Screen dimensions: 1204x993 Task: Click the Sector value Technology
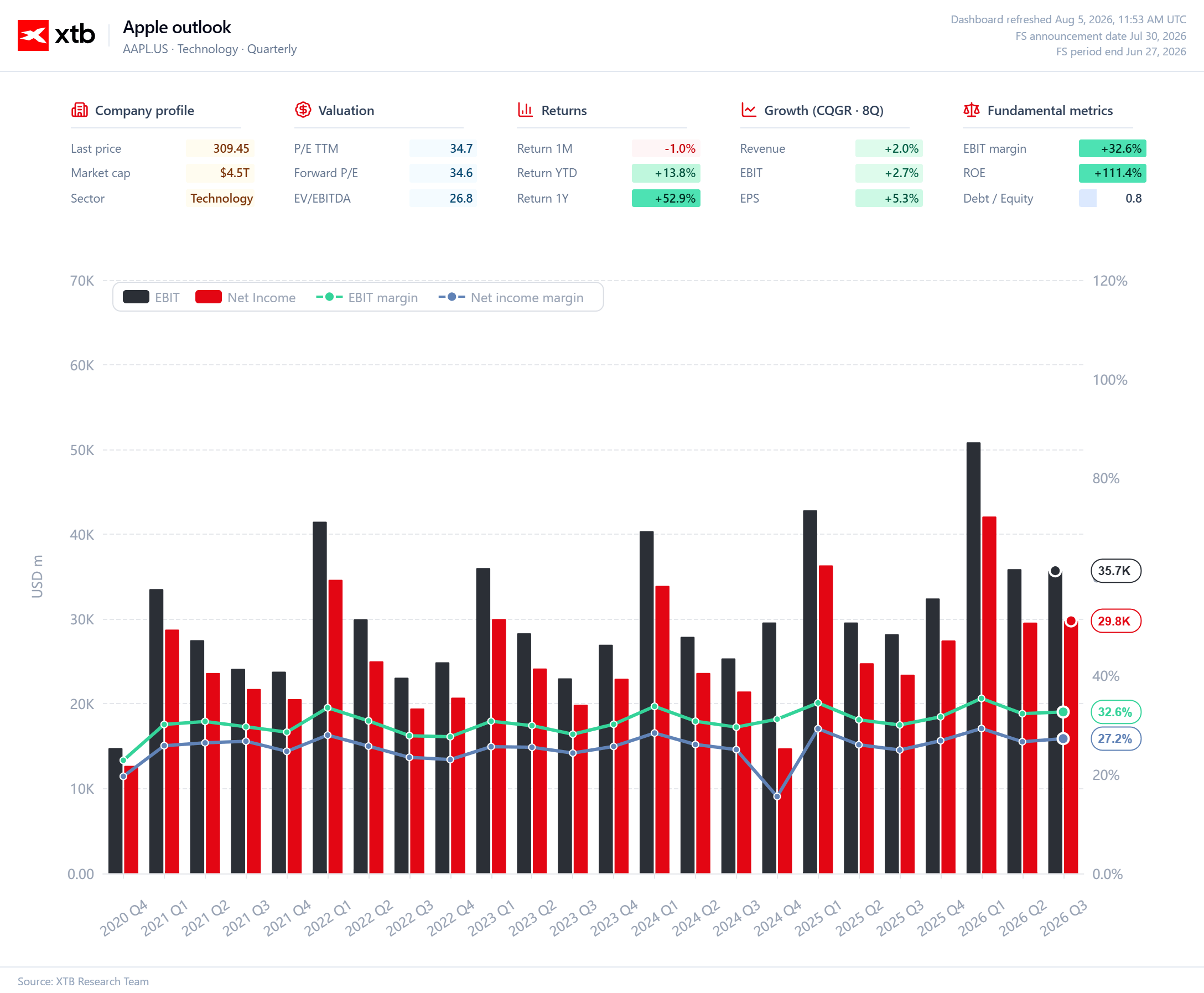tap(221, 198)
